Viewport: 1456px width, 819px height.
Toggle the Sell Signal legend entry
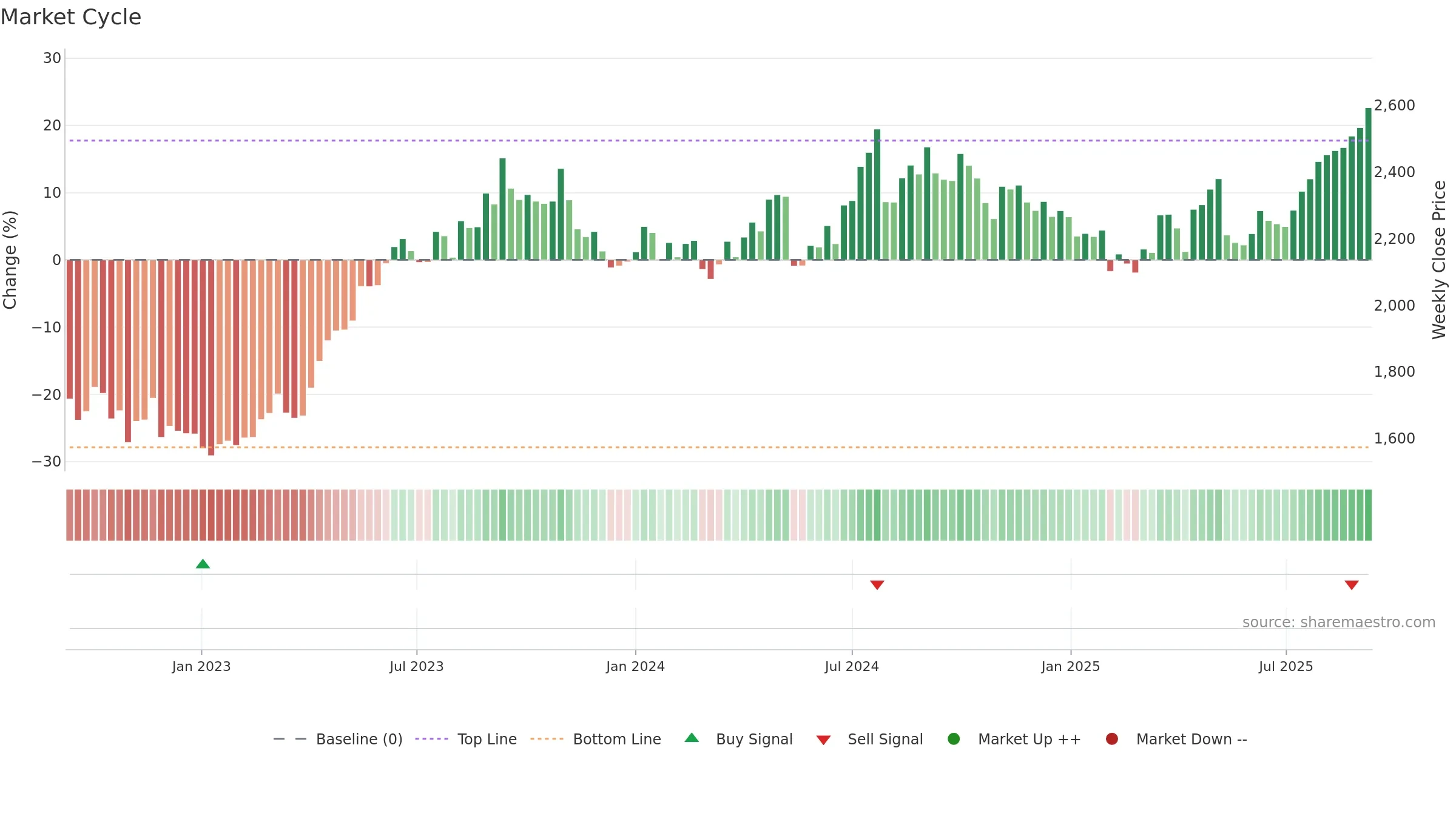click(x=869, y=739)
